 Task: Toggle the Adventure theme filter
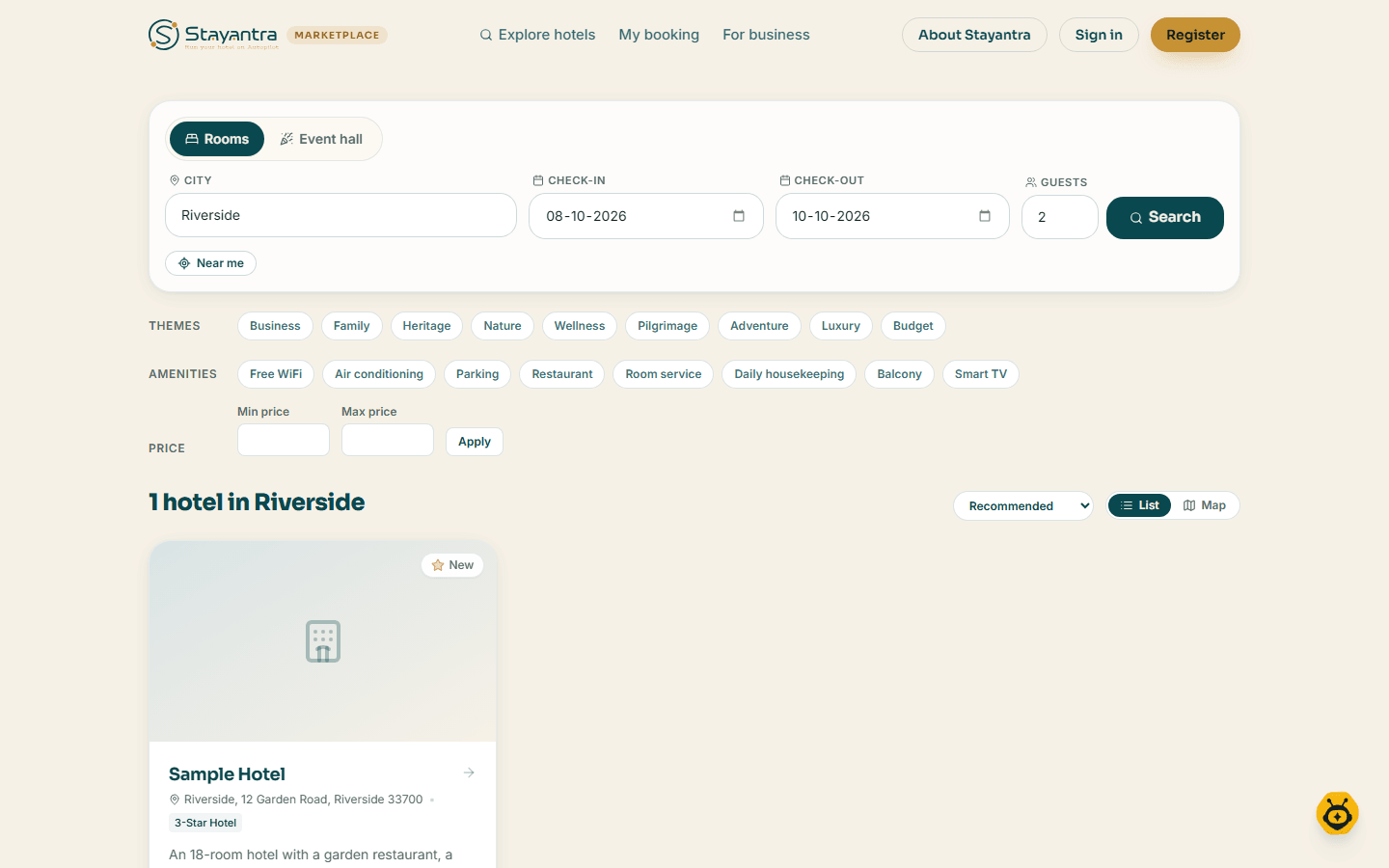pyautogui.click(x=759, y=326)
